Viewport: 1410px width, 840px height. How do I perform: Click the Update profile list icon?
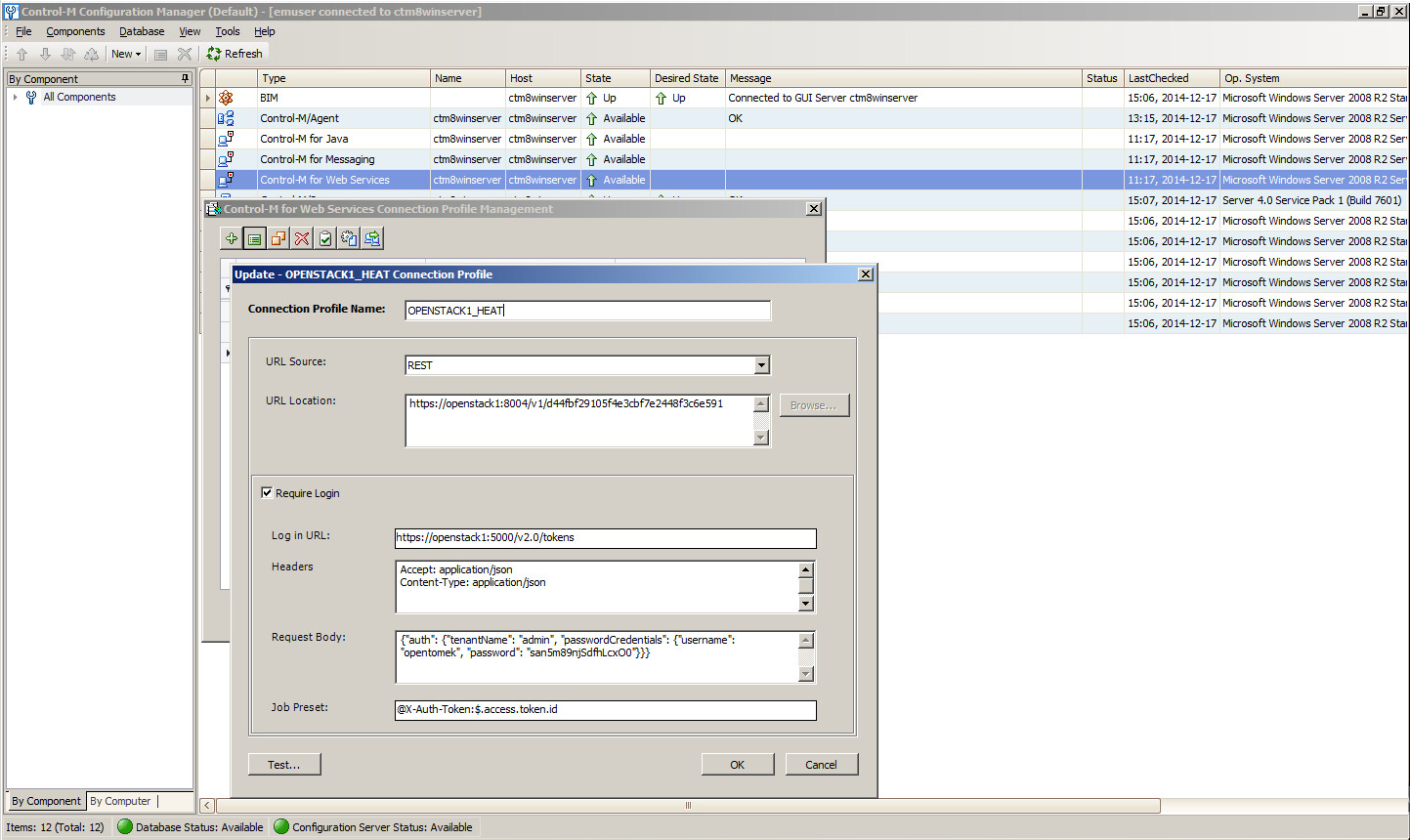point(254,238)
